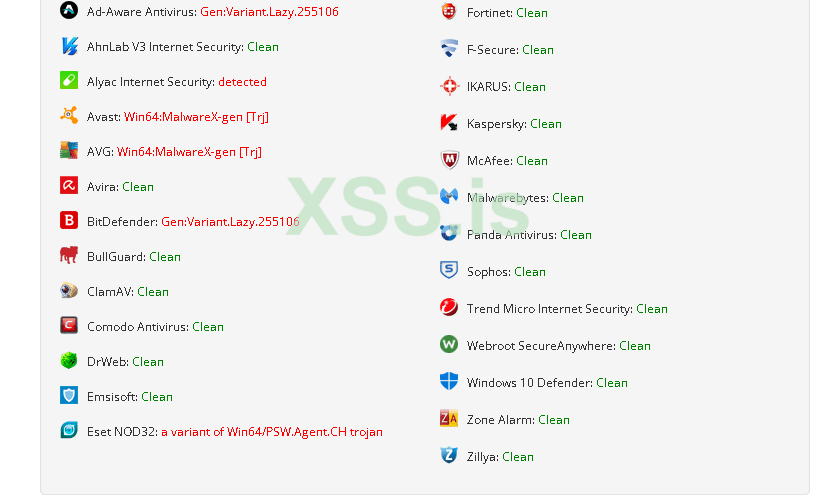
Task: Click the Sophos blue shield icon
Action: click(449, 271)
